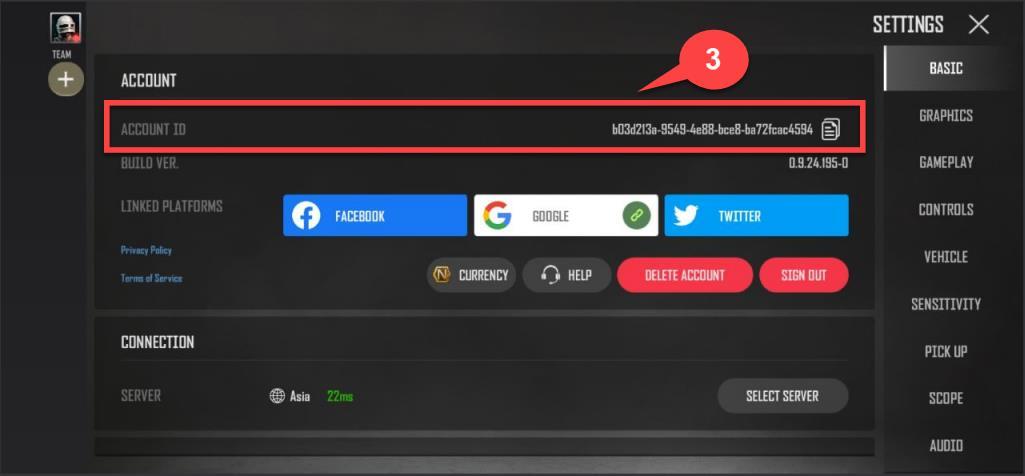1025x476 pixels.
Task: Add a teammate with the plus icon
Action: [65, 80]
